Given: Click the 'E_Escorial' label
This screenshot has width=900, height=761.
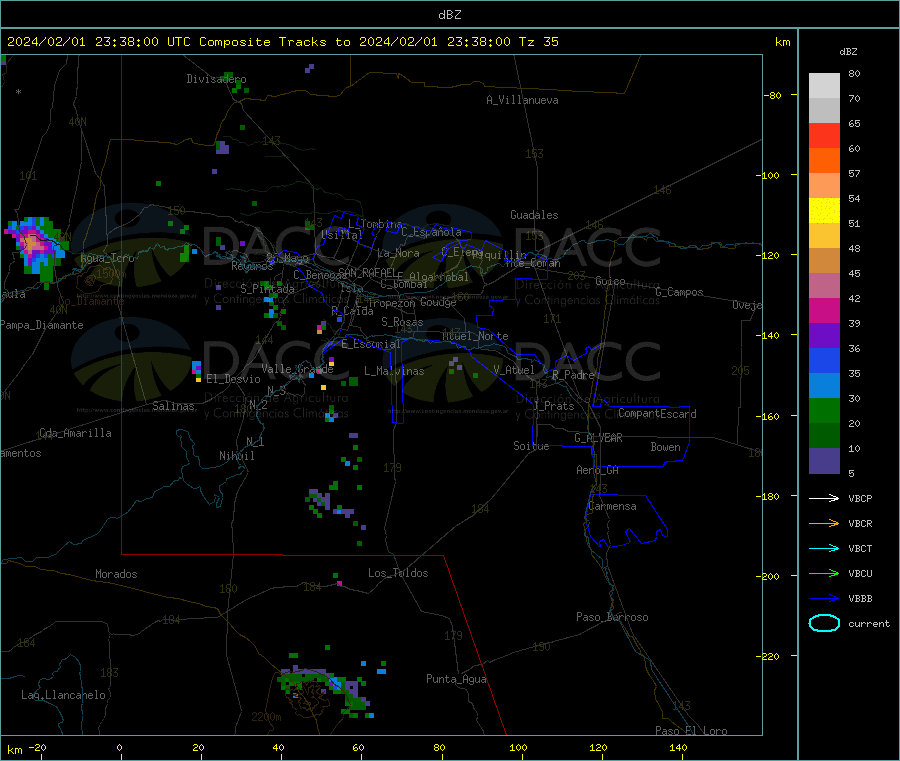Looking at the screenshot, I should (x=371, y=344).
